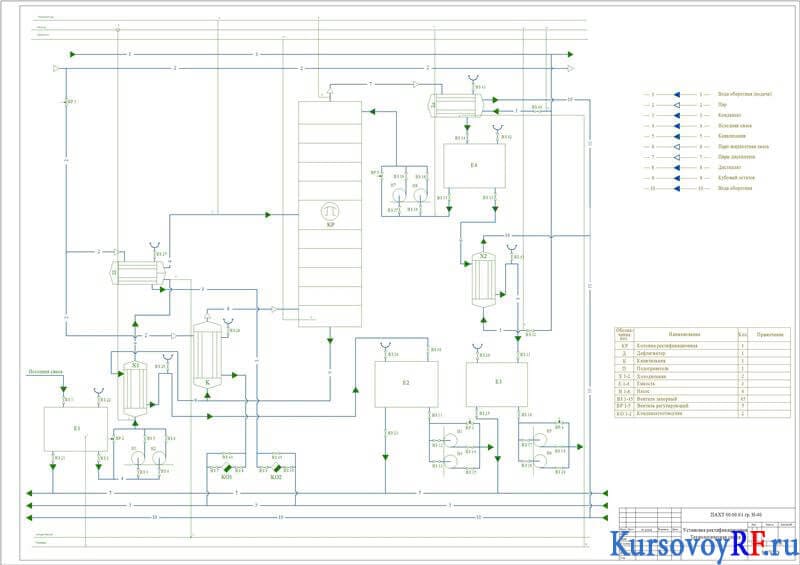Click the legend arrow for line 10
The width and height of the screenshot is (800, 565).
(x=677, y=188)
